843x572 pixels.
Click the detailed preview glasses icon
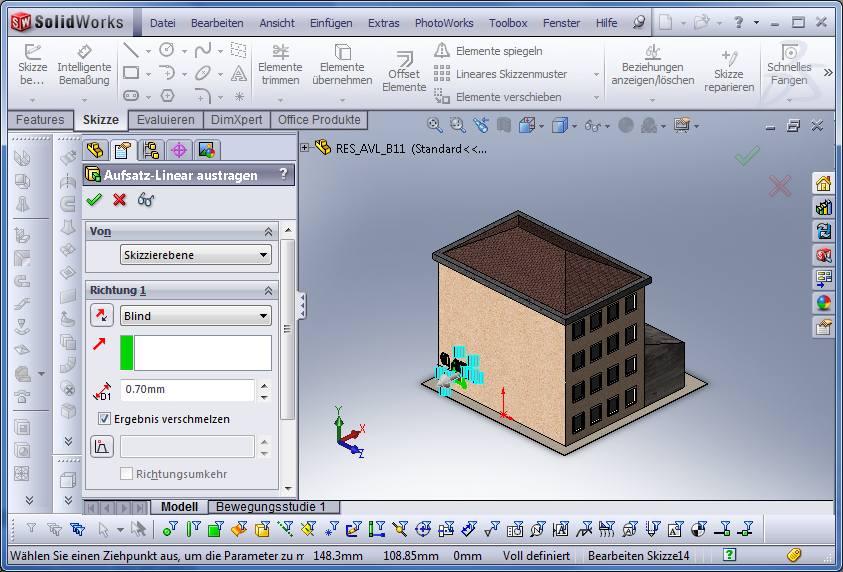click(x=146, y=199)
